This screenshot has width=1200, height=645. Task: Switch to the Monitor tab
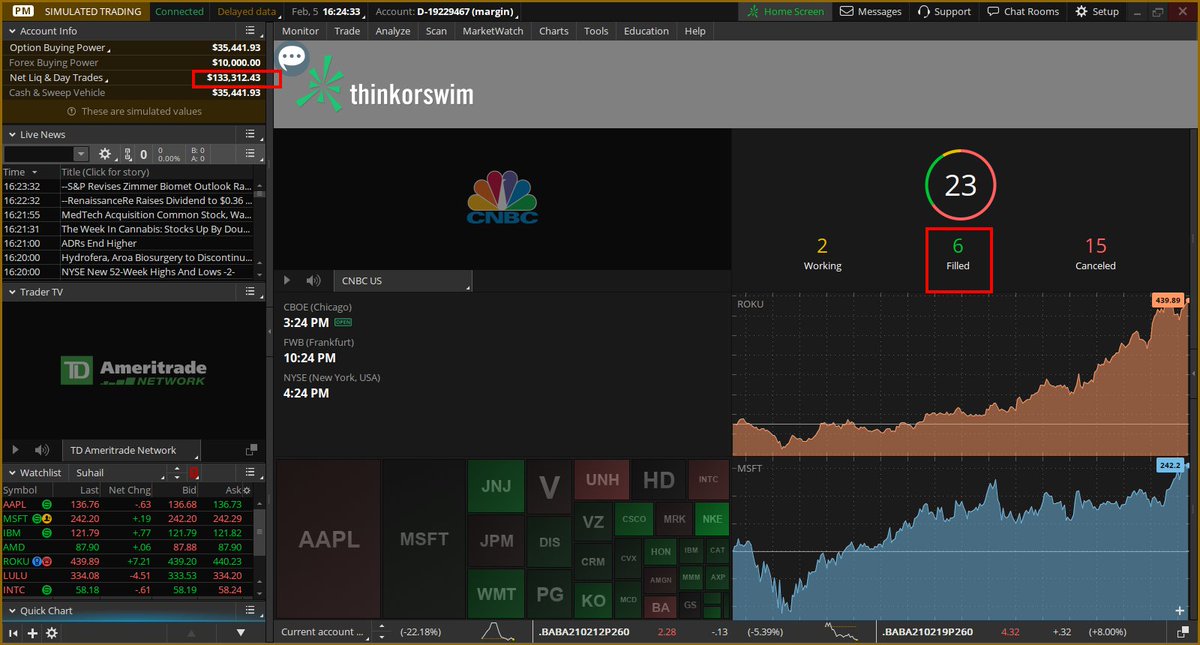300,31
